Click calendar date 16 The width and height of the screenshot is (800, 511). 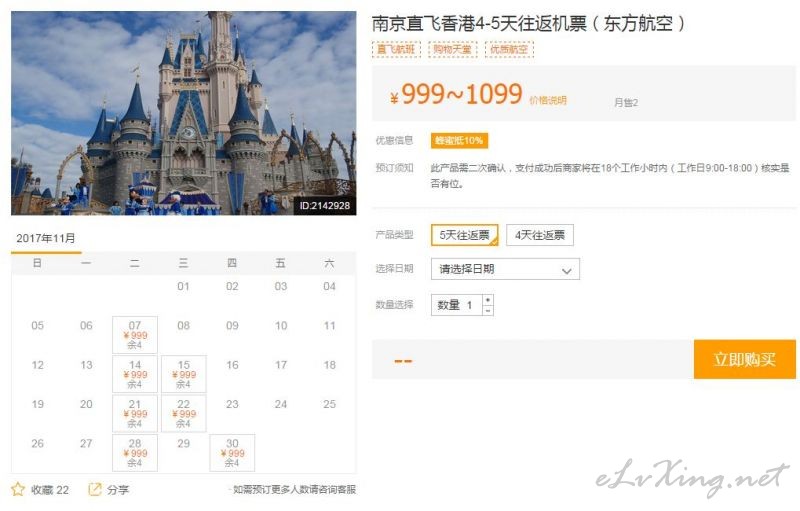pos(232,365)
